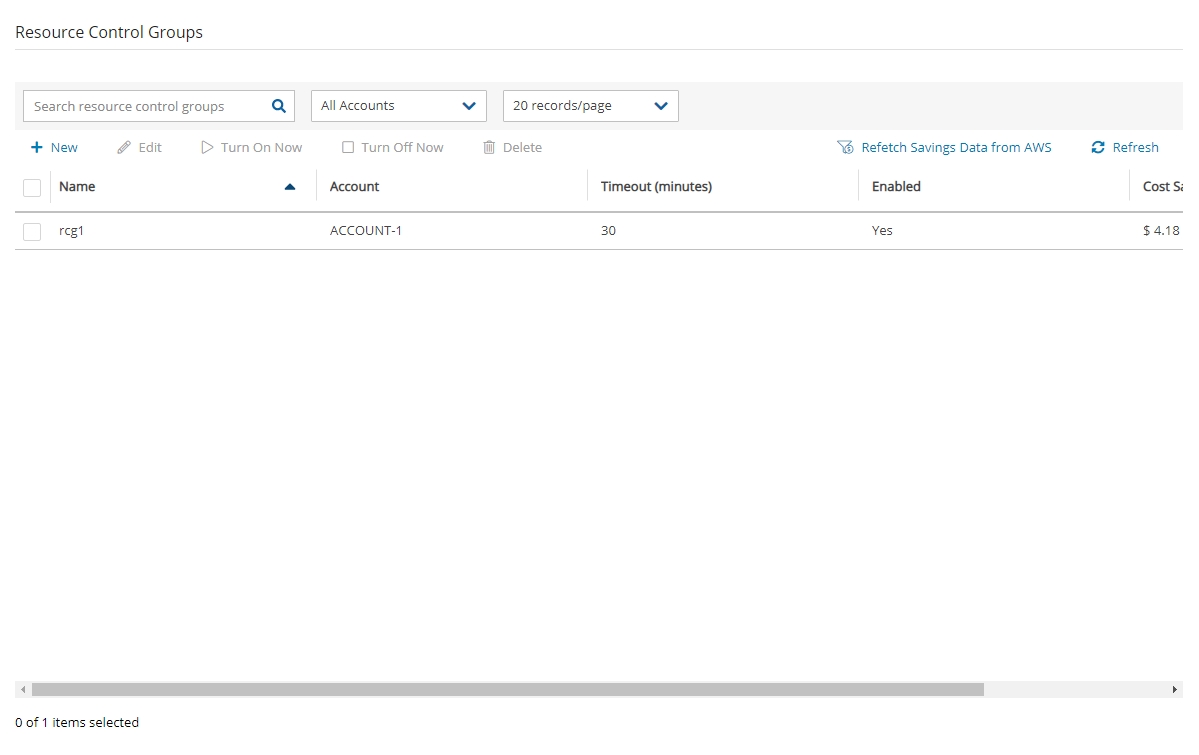This screenshot has height=755, width=1199.
Task: Sort by the Account column header
Action: [x=355, y=187]
